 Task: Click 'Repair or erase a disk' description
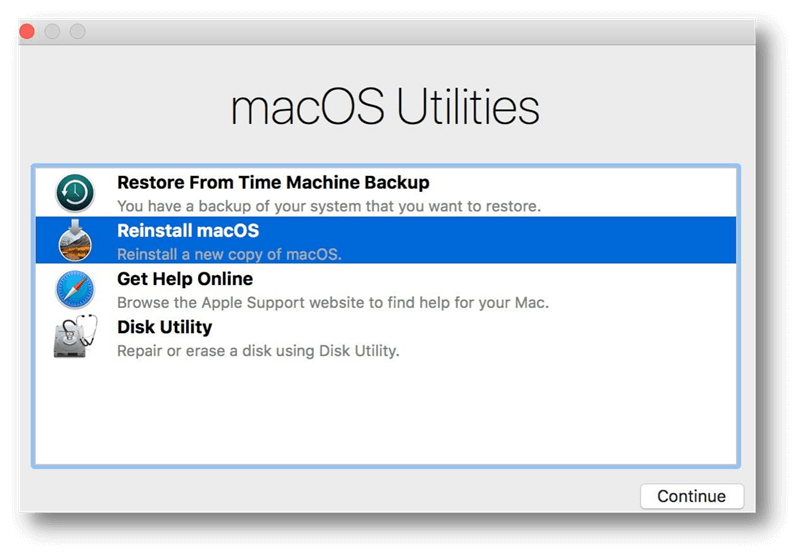(x=257, y=350)
